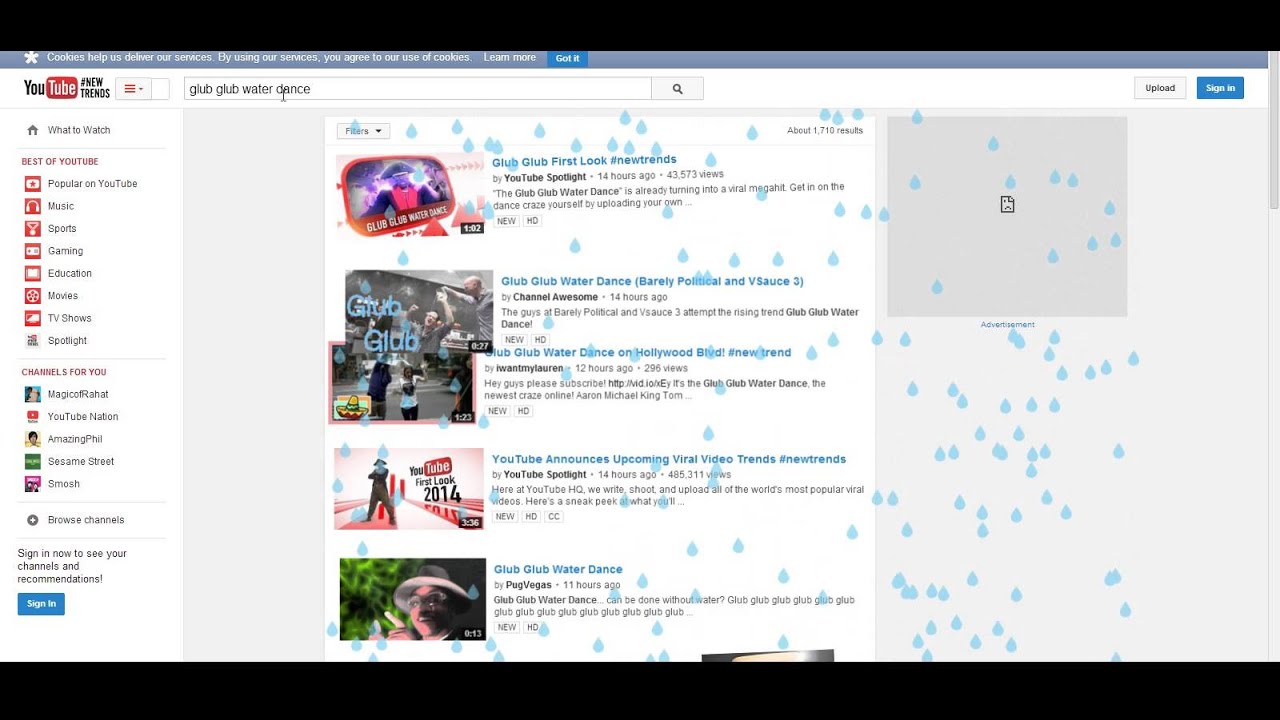Click the Browse channels plus icon
Screen dimensions: 1280x720
coord(33,520)
